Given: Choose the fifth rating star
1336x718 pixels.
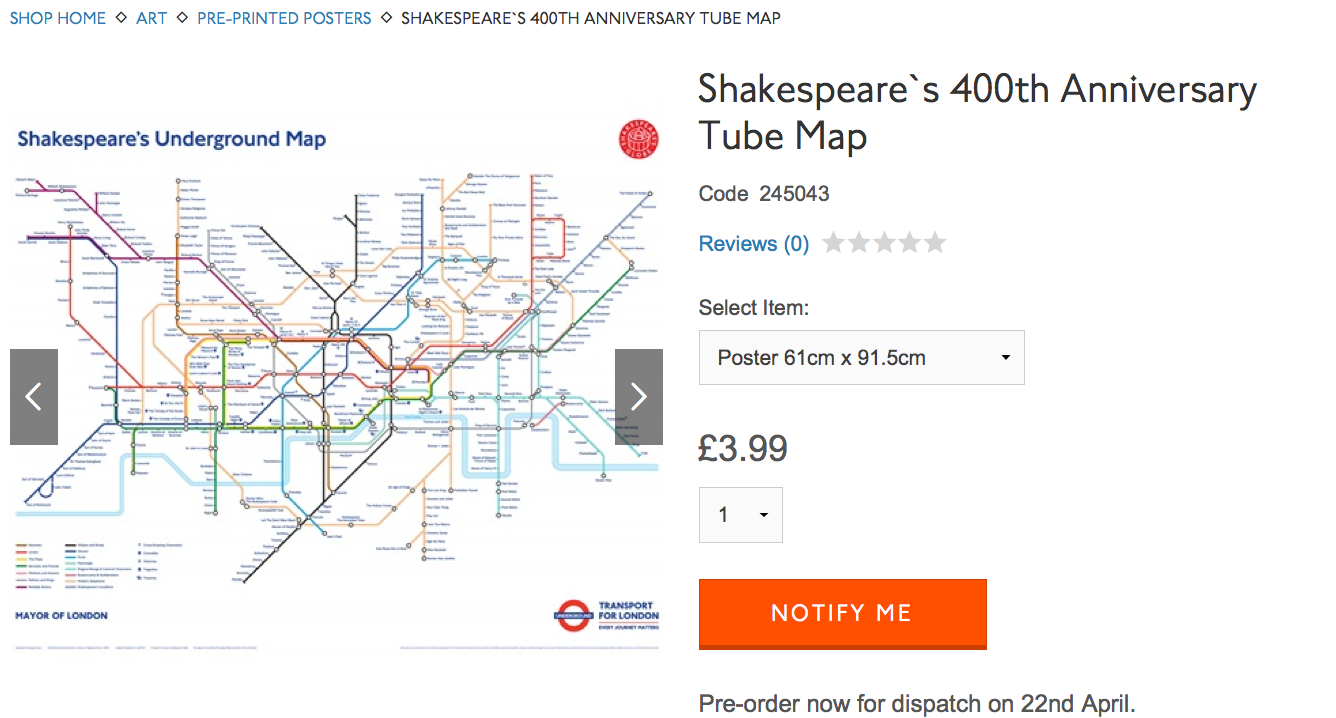Looking at the screenshot, I should [935, 243].
